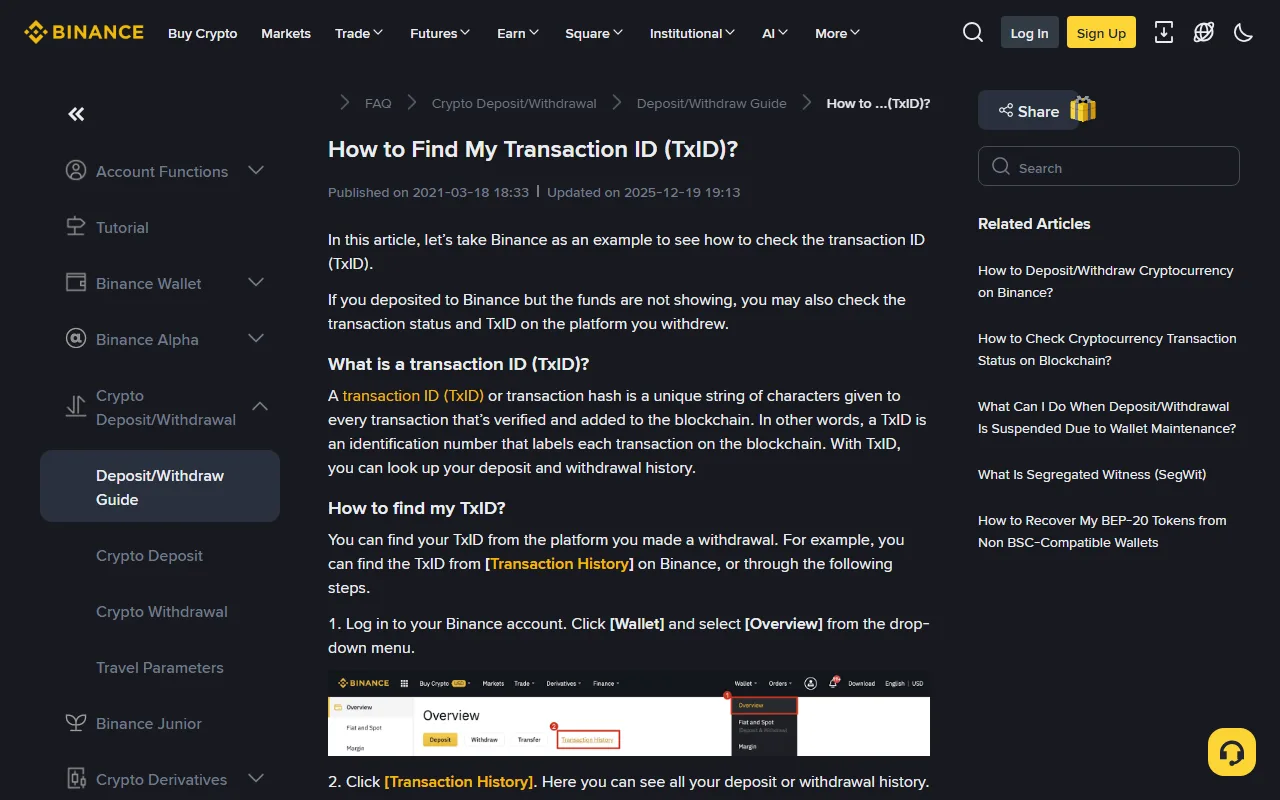Open the More dropdown menu

point(838,33)
